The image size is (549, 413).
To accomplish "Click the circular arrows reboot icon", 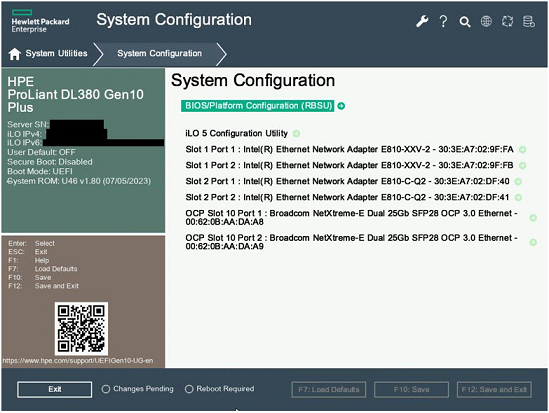I will [x=507, y=21].
